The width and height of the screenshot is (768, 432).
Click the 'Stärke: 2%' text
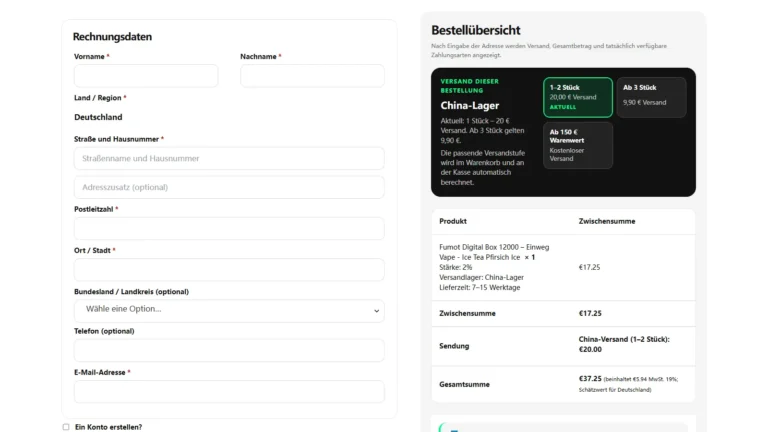(456, 267)
